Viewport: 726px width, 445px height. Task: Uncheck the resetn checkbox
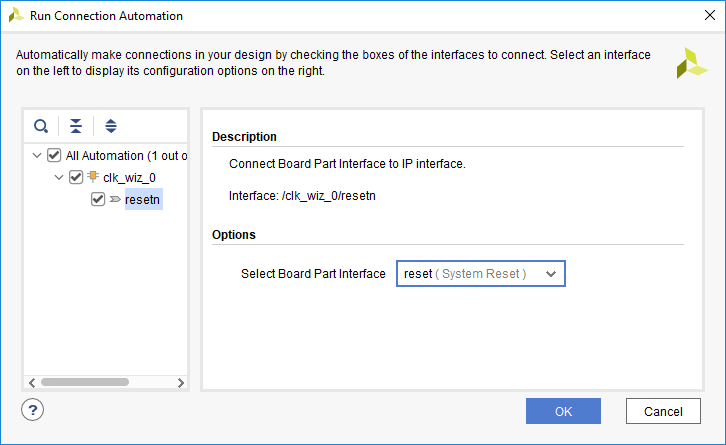point(98,199)
